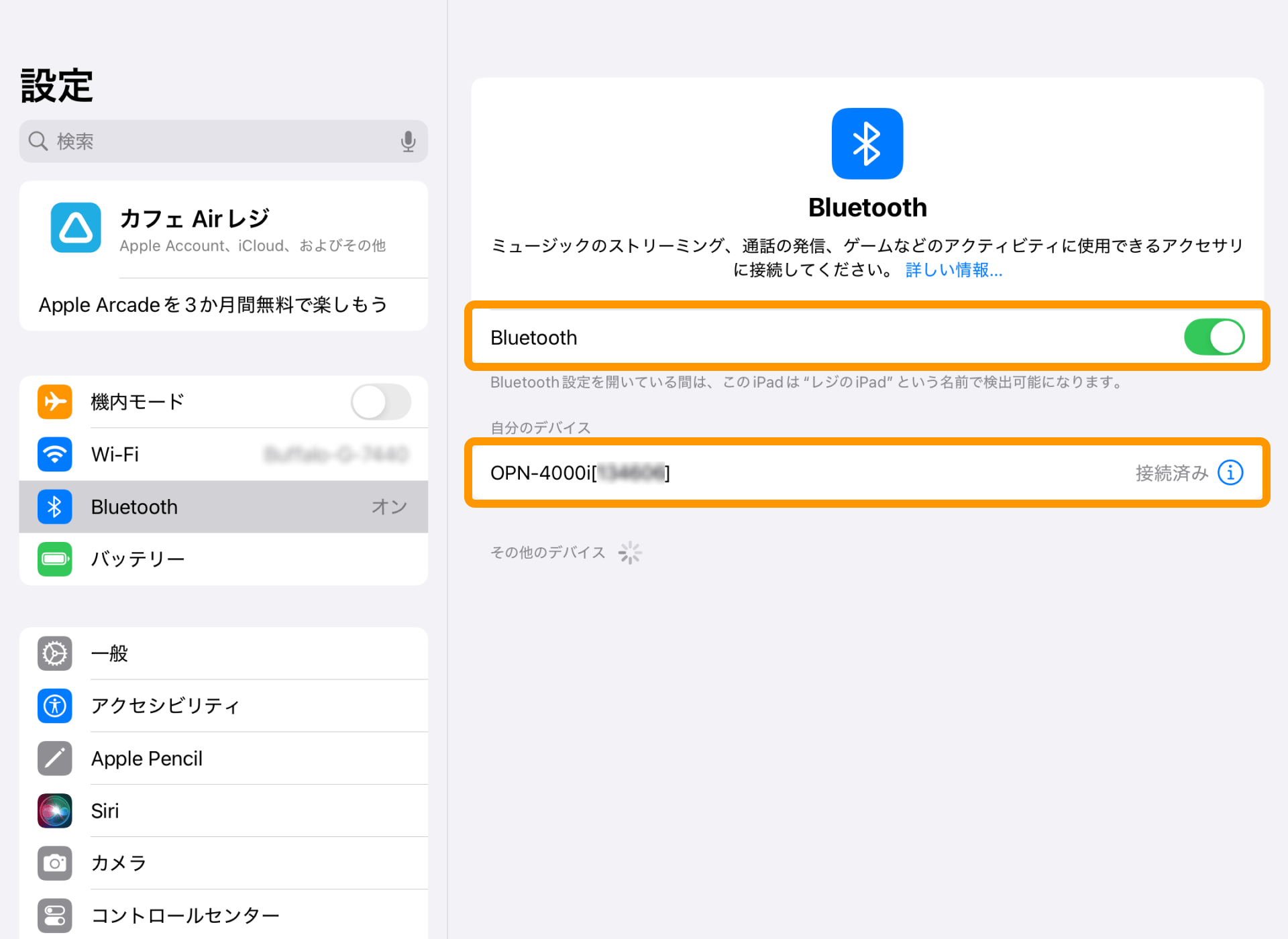Tap the Apple Pencil icon
1288x939 pixels.
coord(55,758)
